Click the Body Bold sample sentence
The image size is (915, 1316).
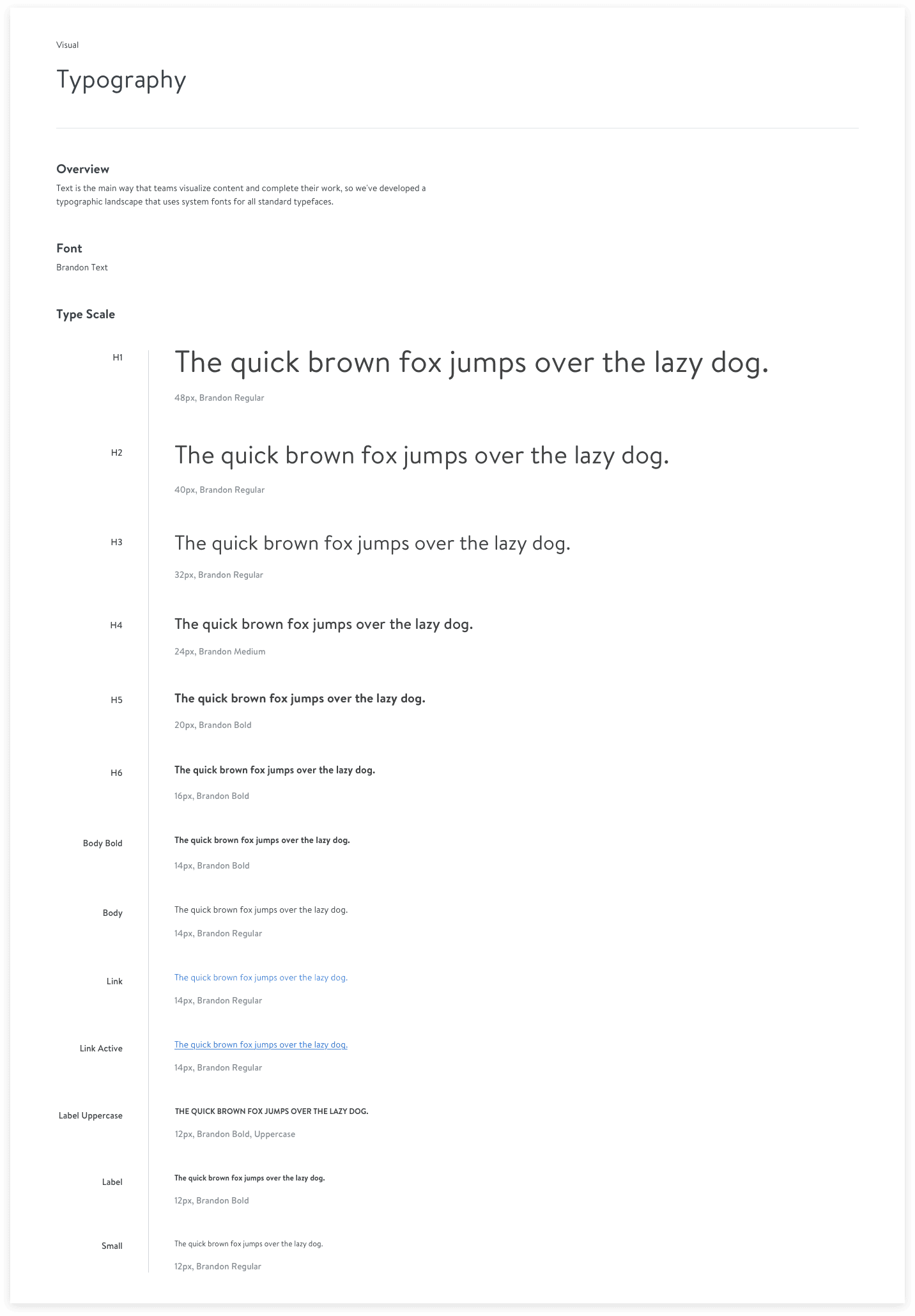(262, 840)
